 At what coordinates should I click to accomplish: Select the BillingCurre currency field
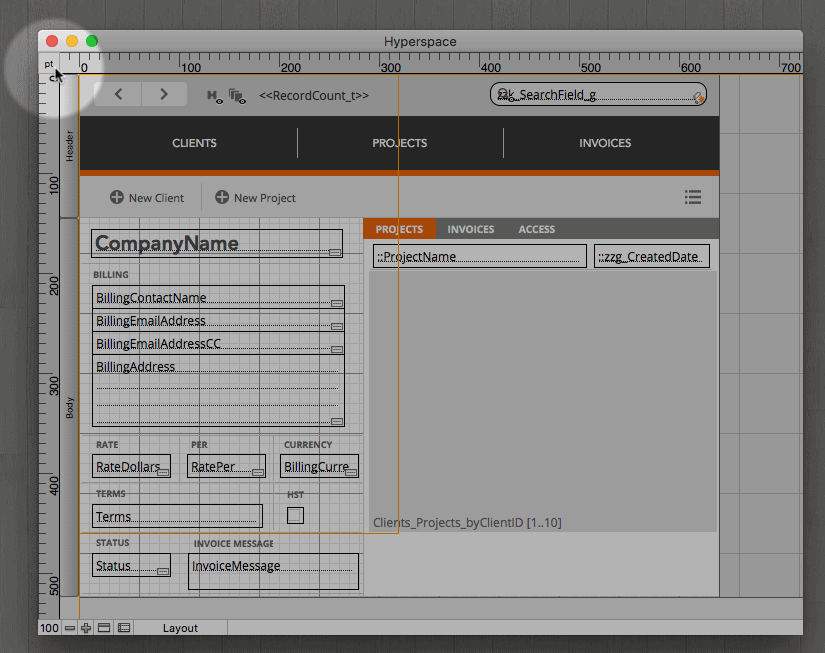319,466
